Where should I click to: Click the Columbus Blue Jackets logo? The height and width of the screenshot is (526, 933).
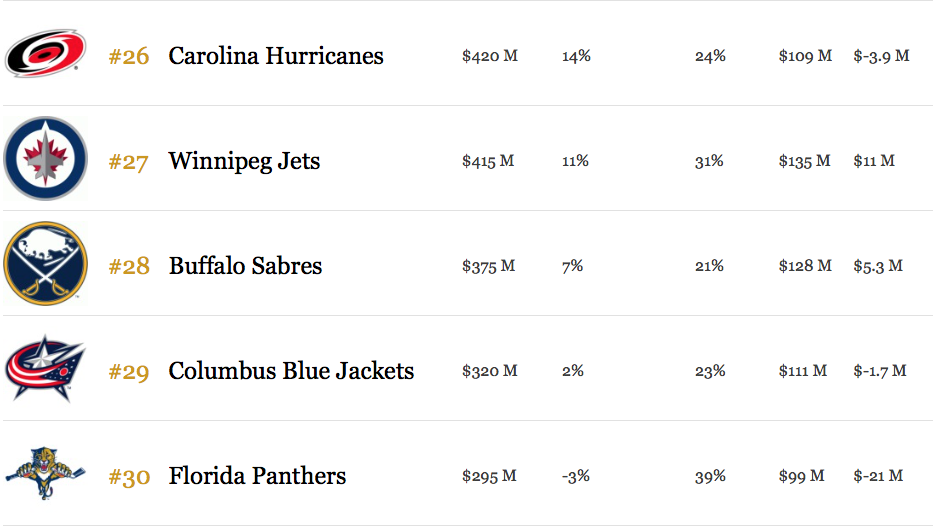[x=45, y=369]
